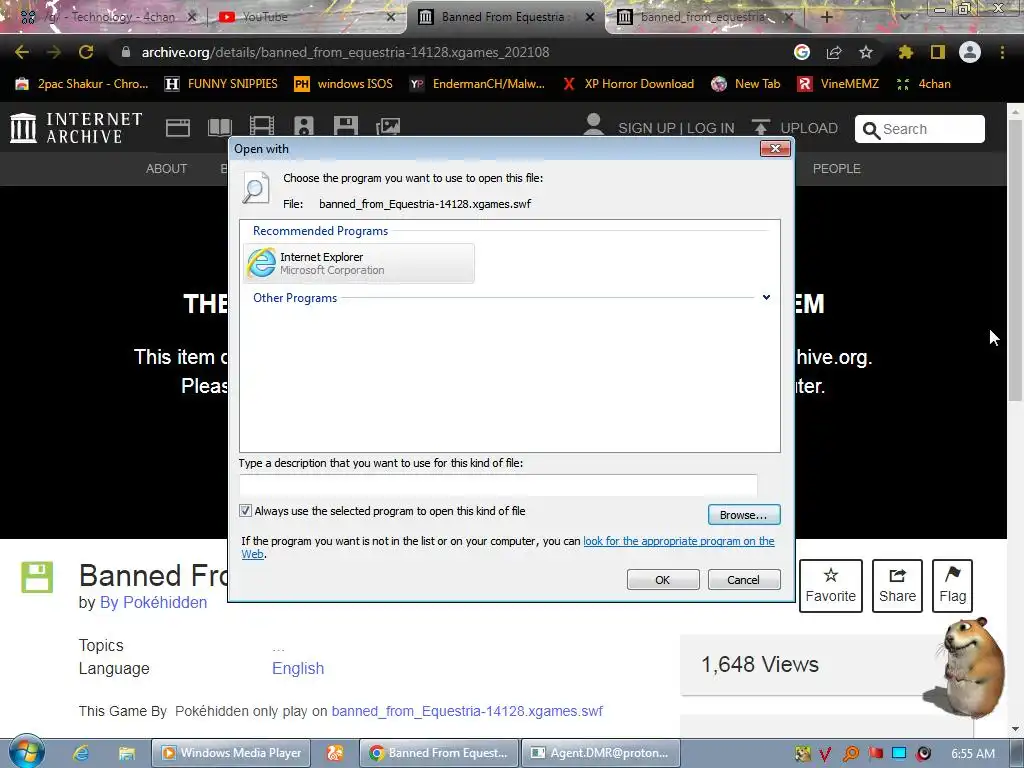Viewport: 1024px width, 768px height.
Task: Click the Flag button
Action: pyautogui.click(x=952, y=585)
